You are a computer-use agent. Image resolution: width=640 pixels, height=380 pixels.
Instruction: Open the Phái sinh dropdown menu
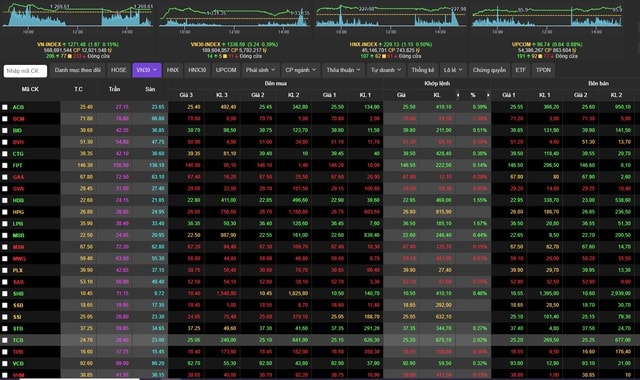point(260,70)
